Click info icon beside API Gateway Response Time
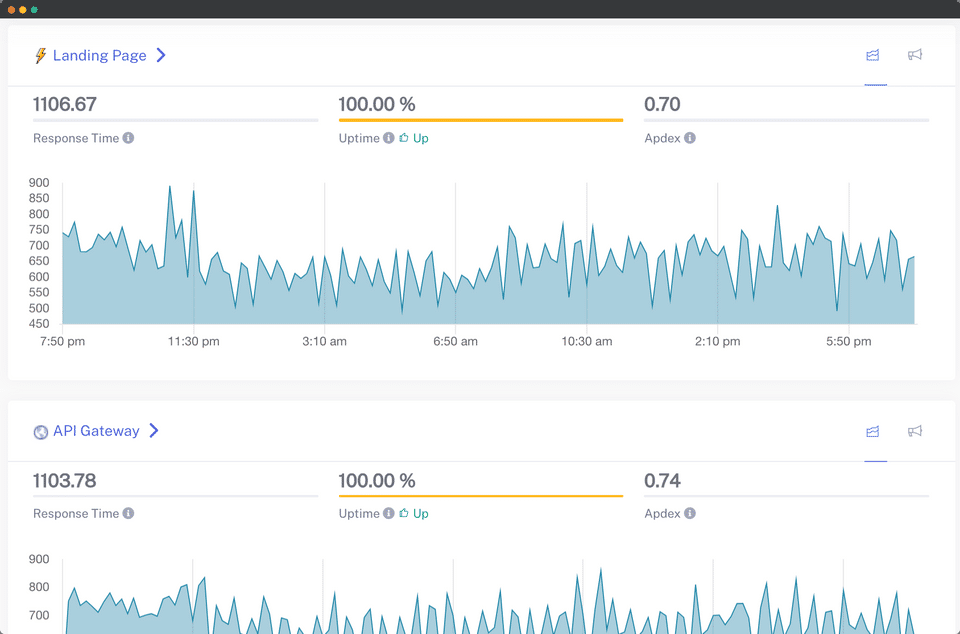960x634 pixels. pyautogui.click(x=129, y=513)
